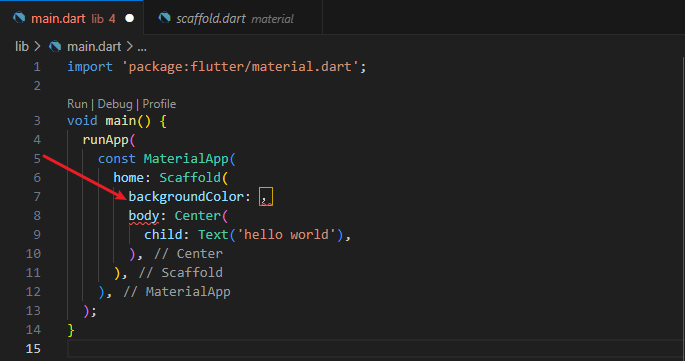Open the main.dart breadcrumb item
The height and width of the screenshot is (361, 685).
click(94, 46)
